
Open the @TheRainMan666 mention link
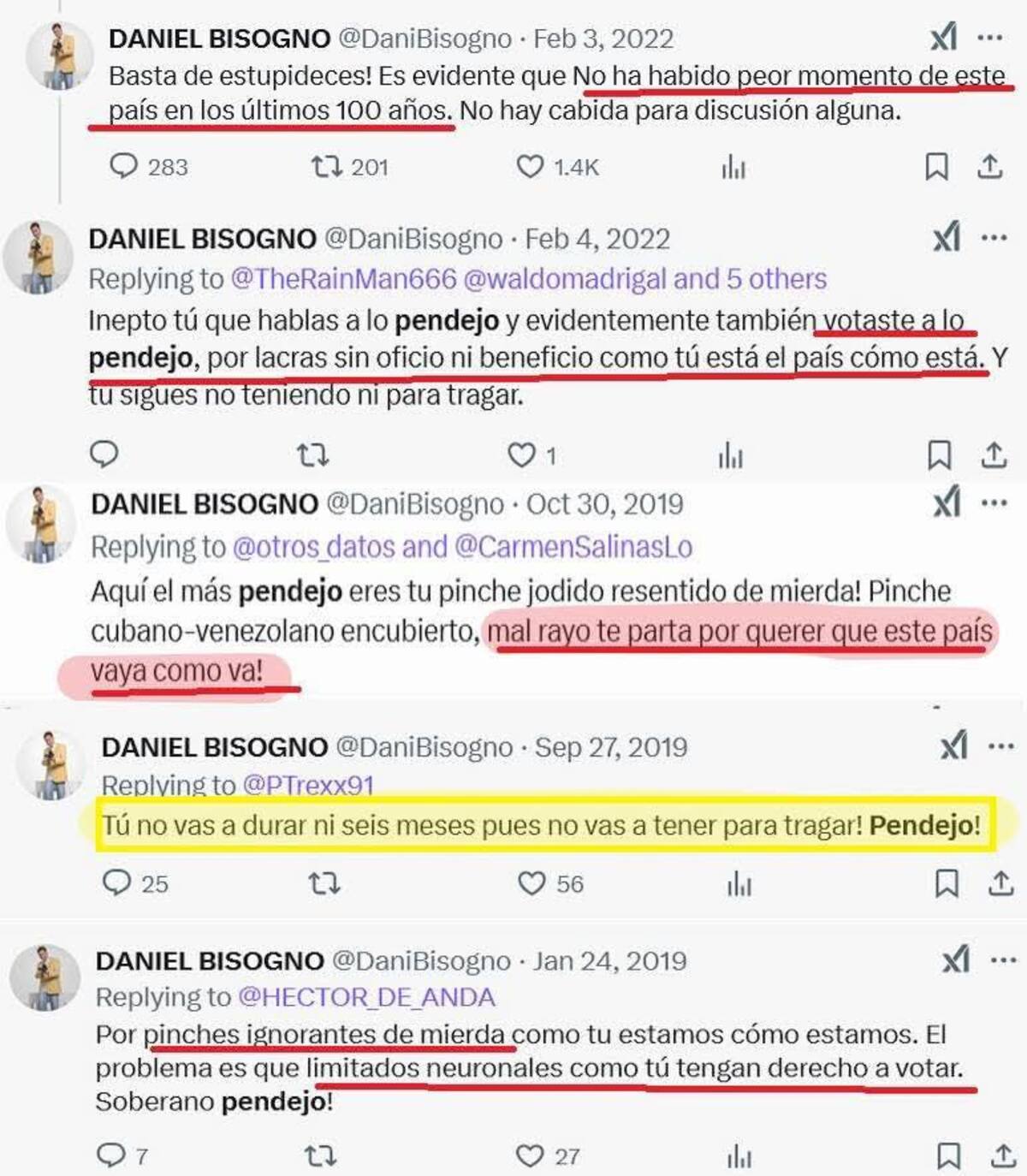coord(343,279)
